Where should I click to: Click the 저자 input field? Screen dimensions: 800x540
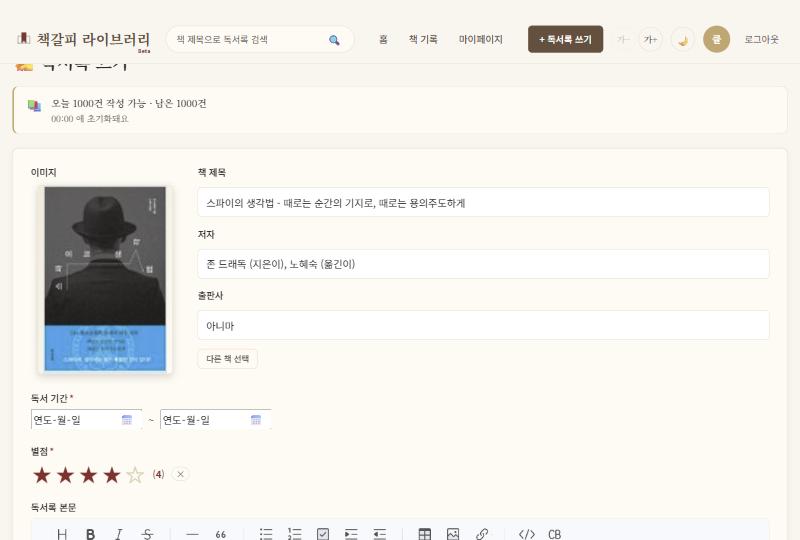click(483, 264)
